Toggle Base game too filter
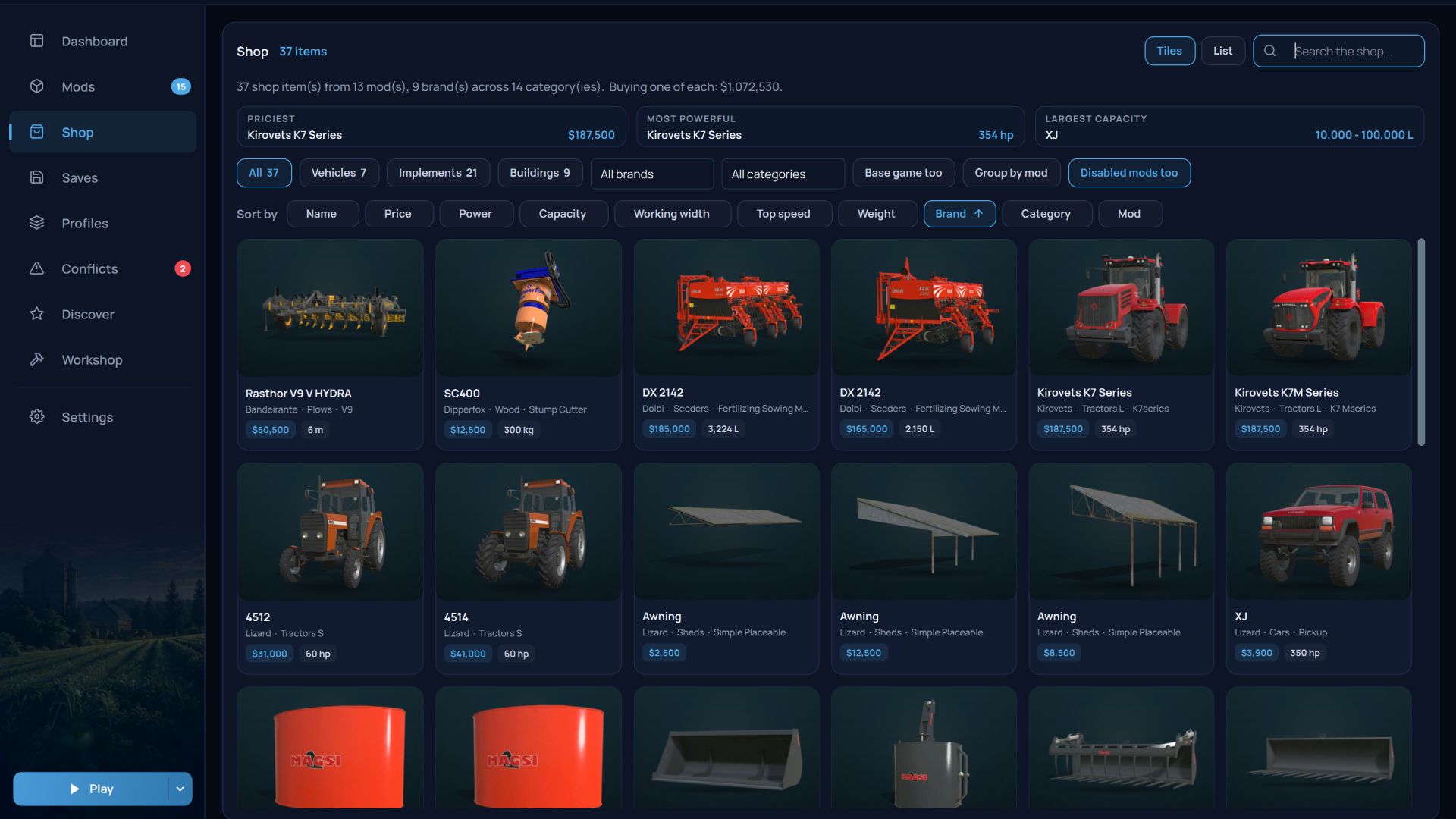Image resolution: width=1456 pixels, height=819 pixels. pyautogui.click(x=903, y=173)
